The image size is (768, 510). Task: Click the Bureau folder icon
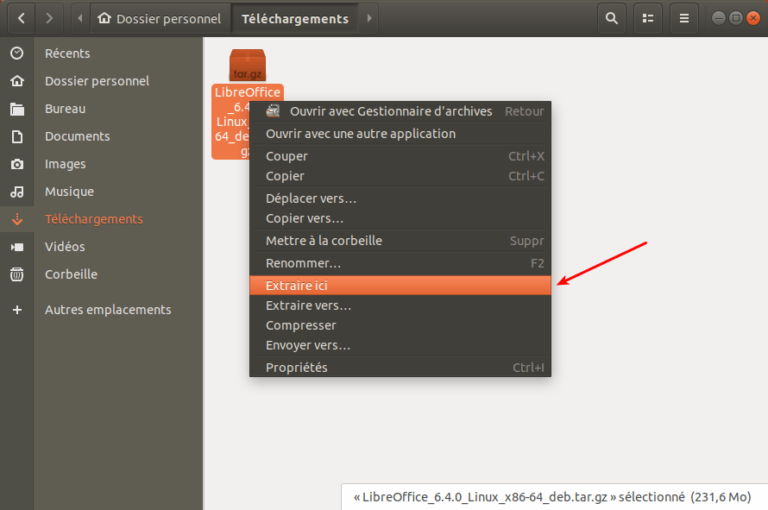point(17,109)
